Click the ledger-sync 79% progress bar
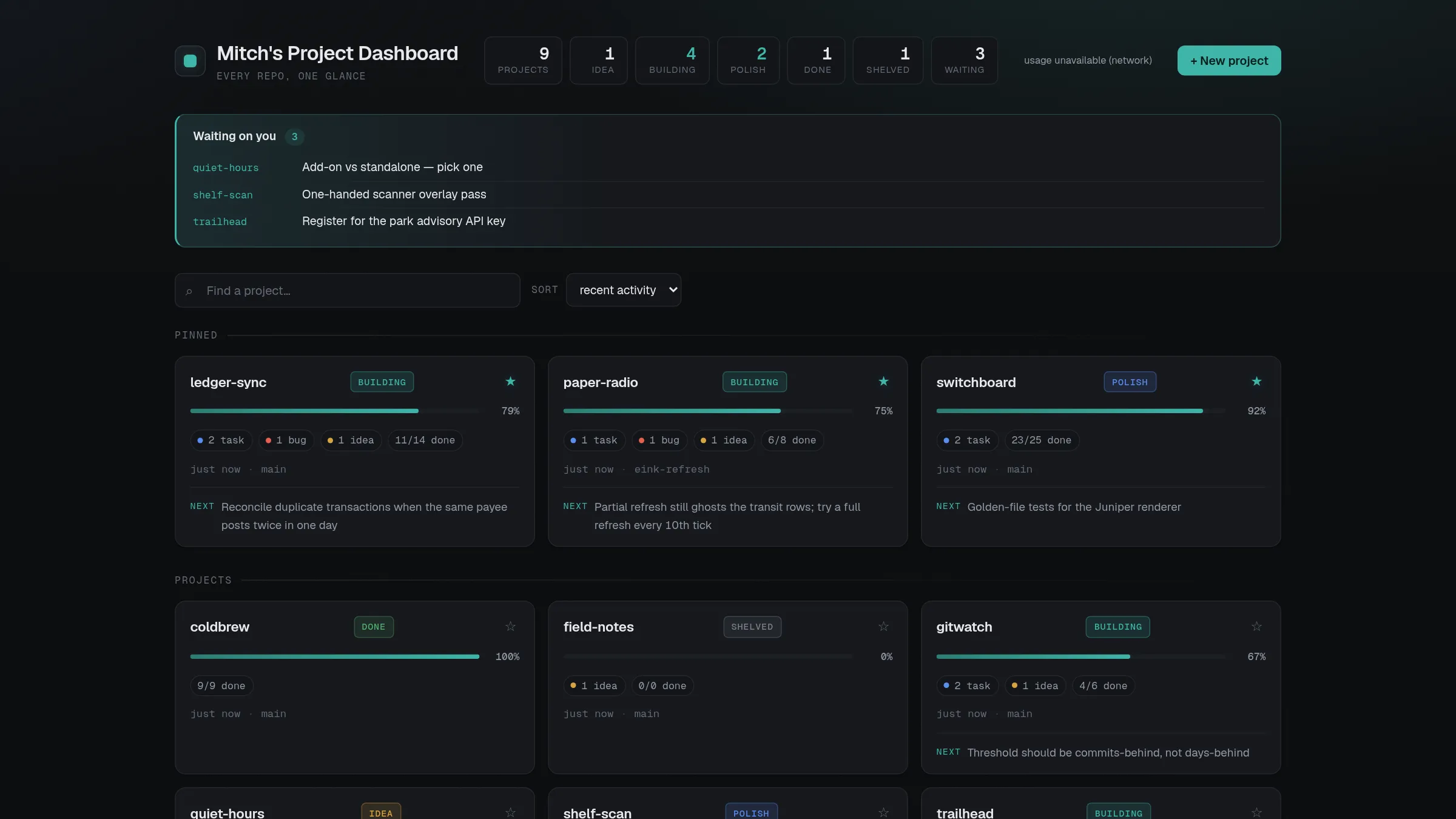 [x=334, y=411]
